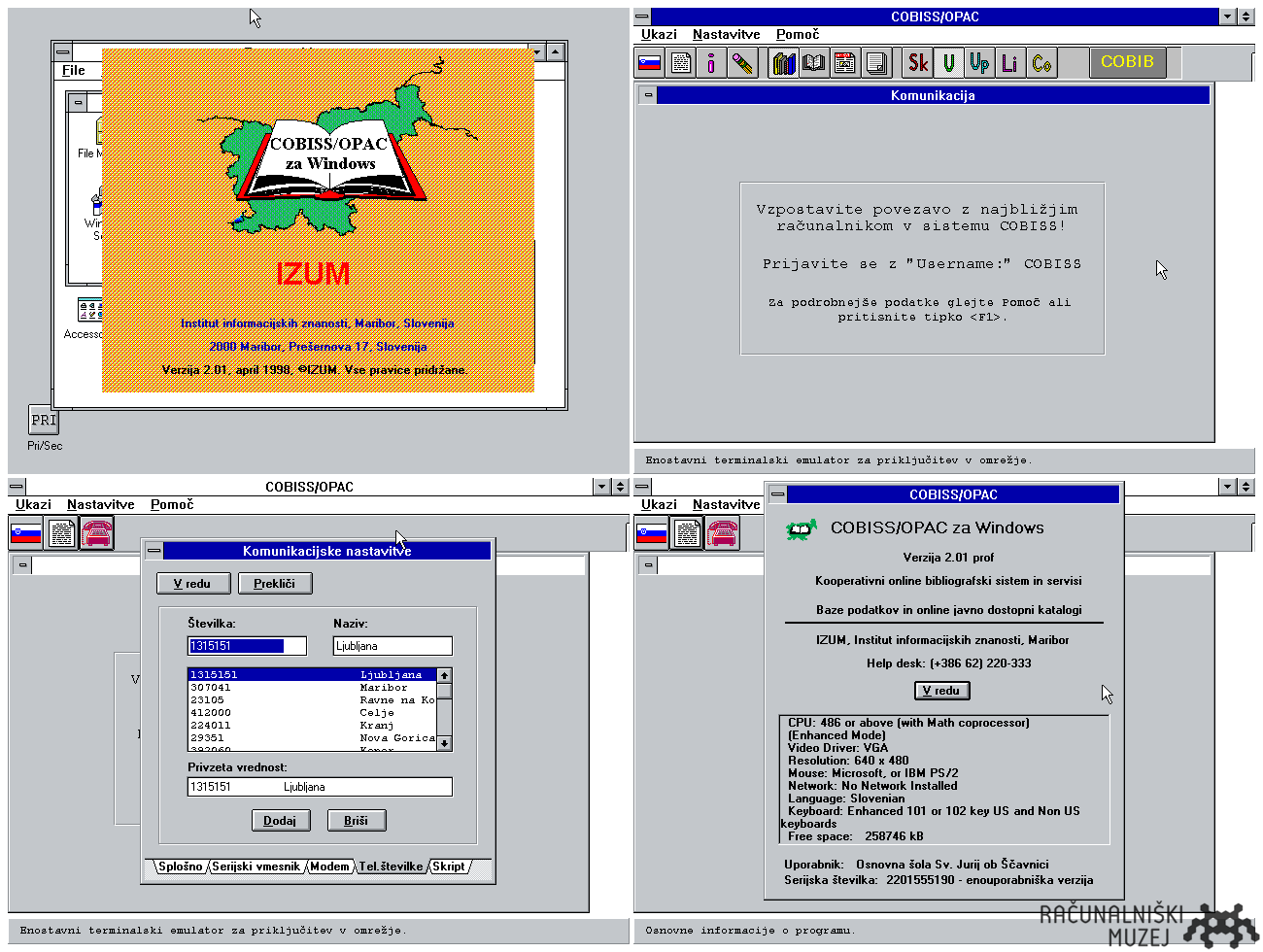Viewport: 1263px width, 952px height.
Task: Switch to the Splošno tab
Action: click(x=181, y=867)
